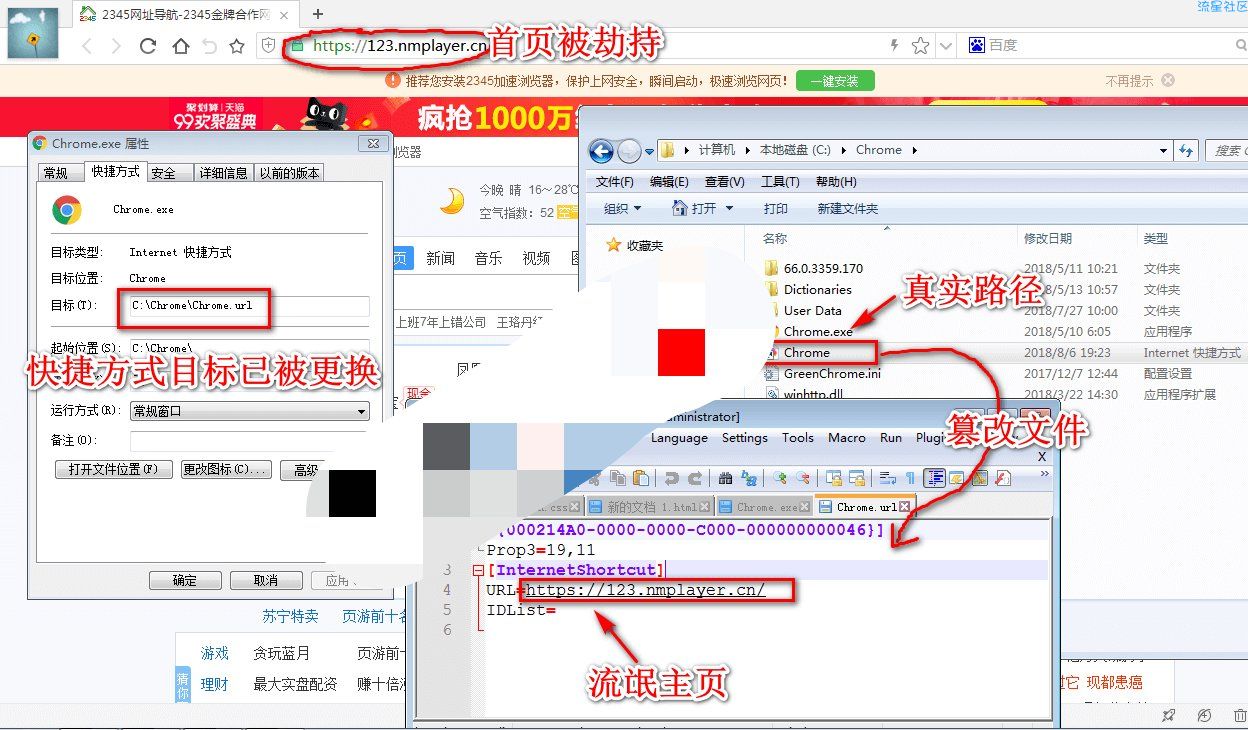This screenshot has width=1248, height=730.
Task: Click the home icon in browser toolbar
Action: click(180, 46)
